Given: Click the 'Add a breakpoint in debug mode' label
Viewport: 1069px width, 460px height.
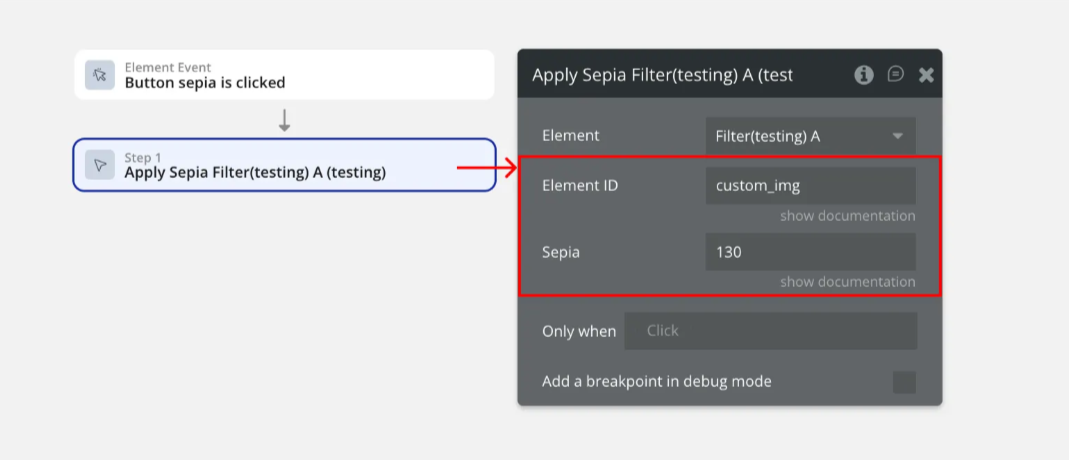Looking at the screenshot, I should pyautogui.click(x=656, y=381).
